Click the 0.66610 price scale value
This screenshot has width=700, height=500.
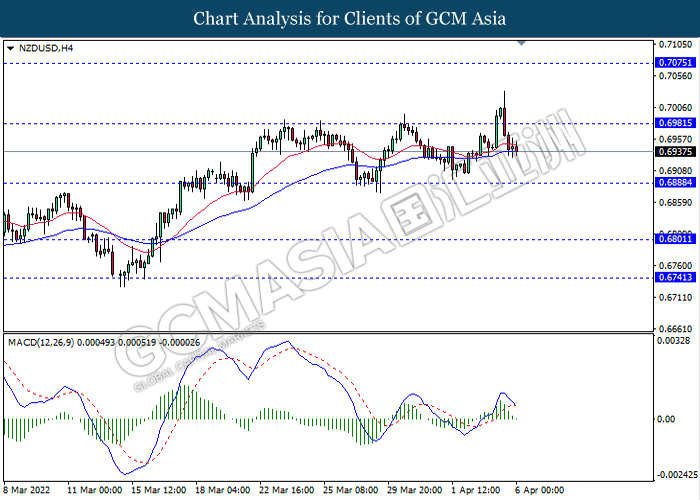[675, 329]
